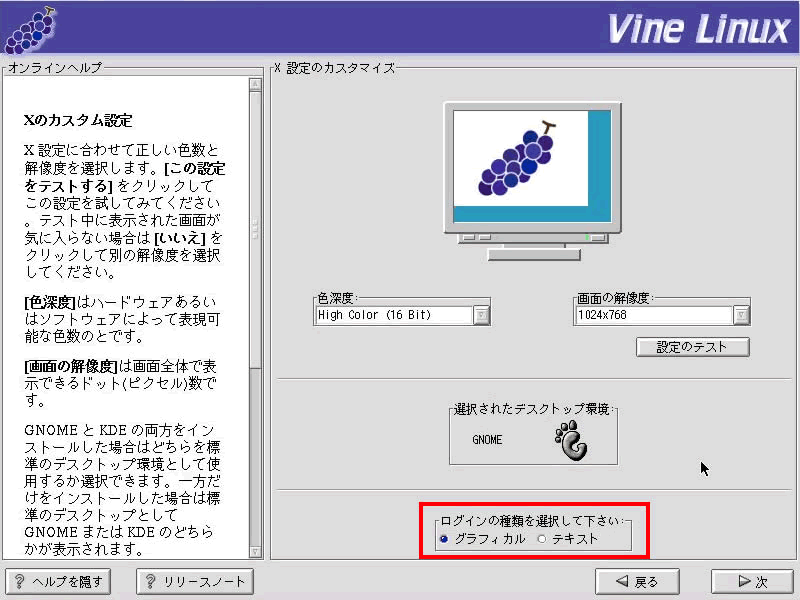Click the 設定のテスト button
800x600 pixels.
[692, 347]
